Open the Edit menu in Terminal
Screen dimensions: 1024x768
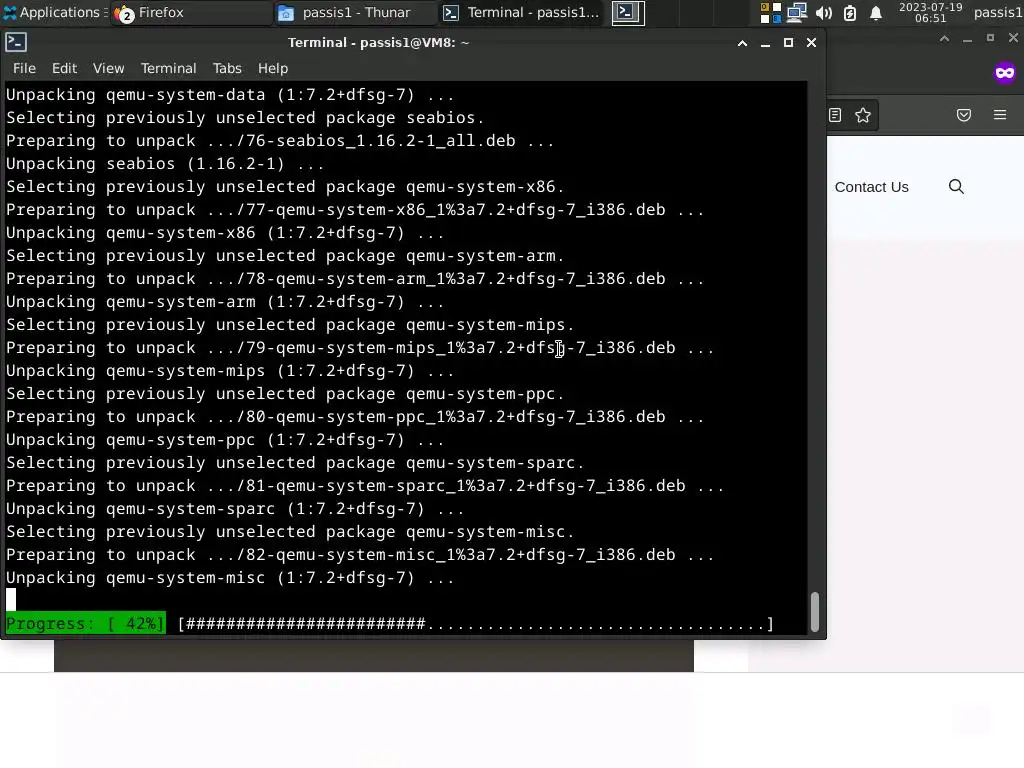click(64, 68)
